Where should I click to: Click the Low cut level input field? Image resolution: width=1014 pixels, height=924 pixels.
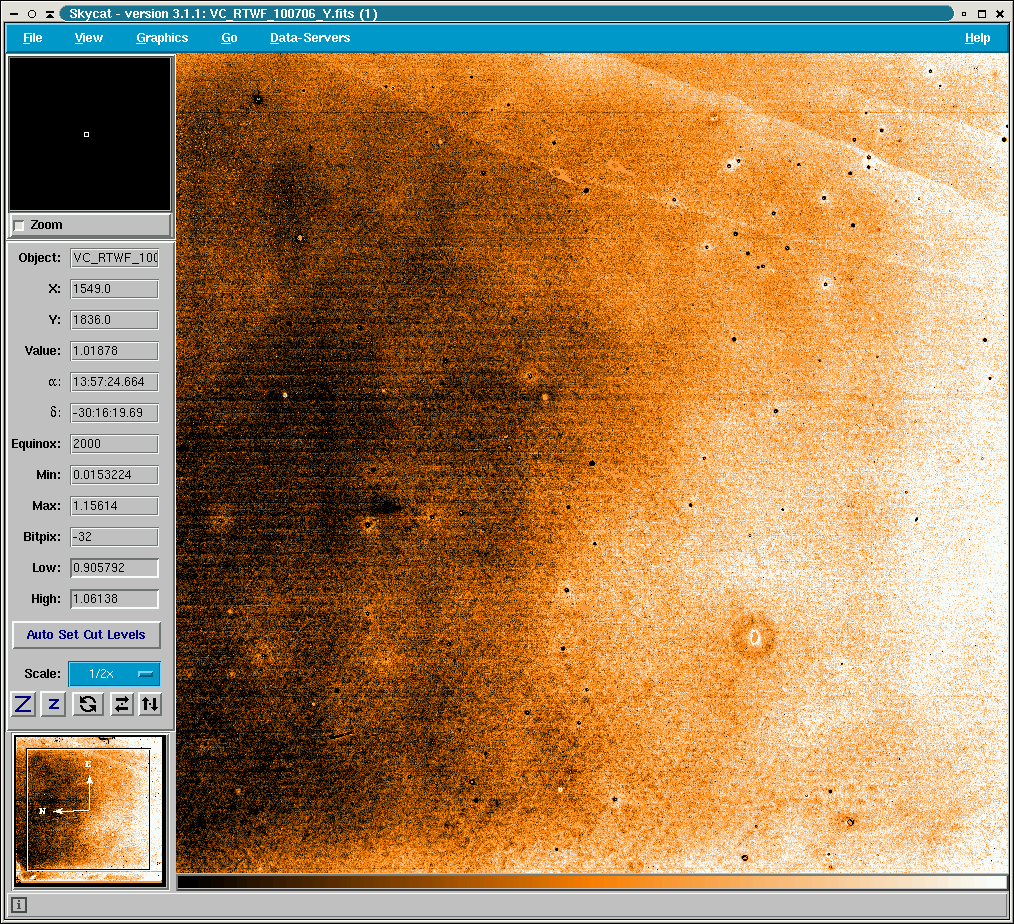click(114, 568)
